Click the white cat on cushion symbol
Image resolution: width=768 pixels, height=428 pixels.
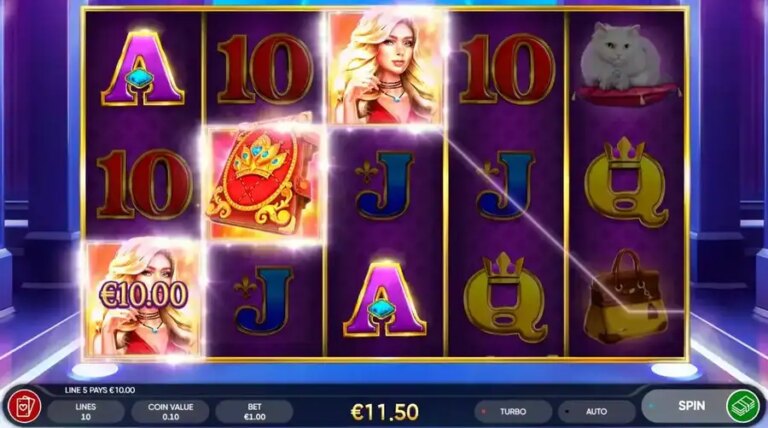coord(626,64)
